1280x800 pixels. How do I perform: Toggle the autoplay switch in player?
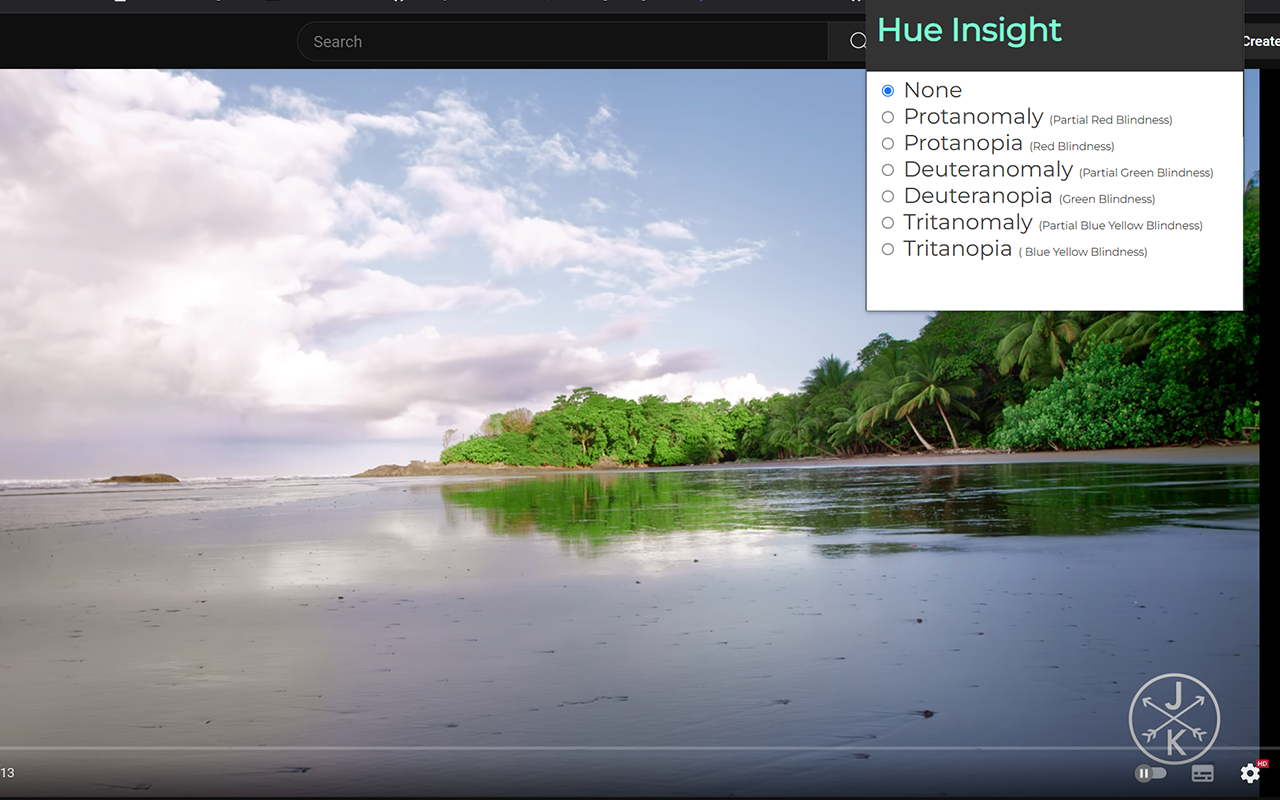pos(1151,773)
